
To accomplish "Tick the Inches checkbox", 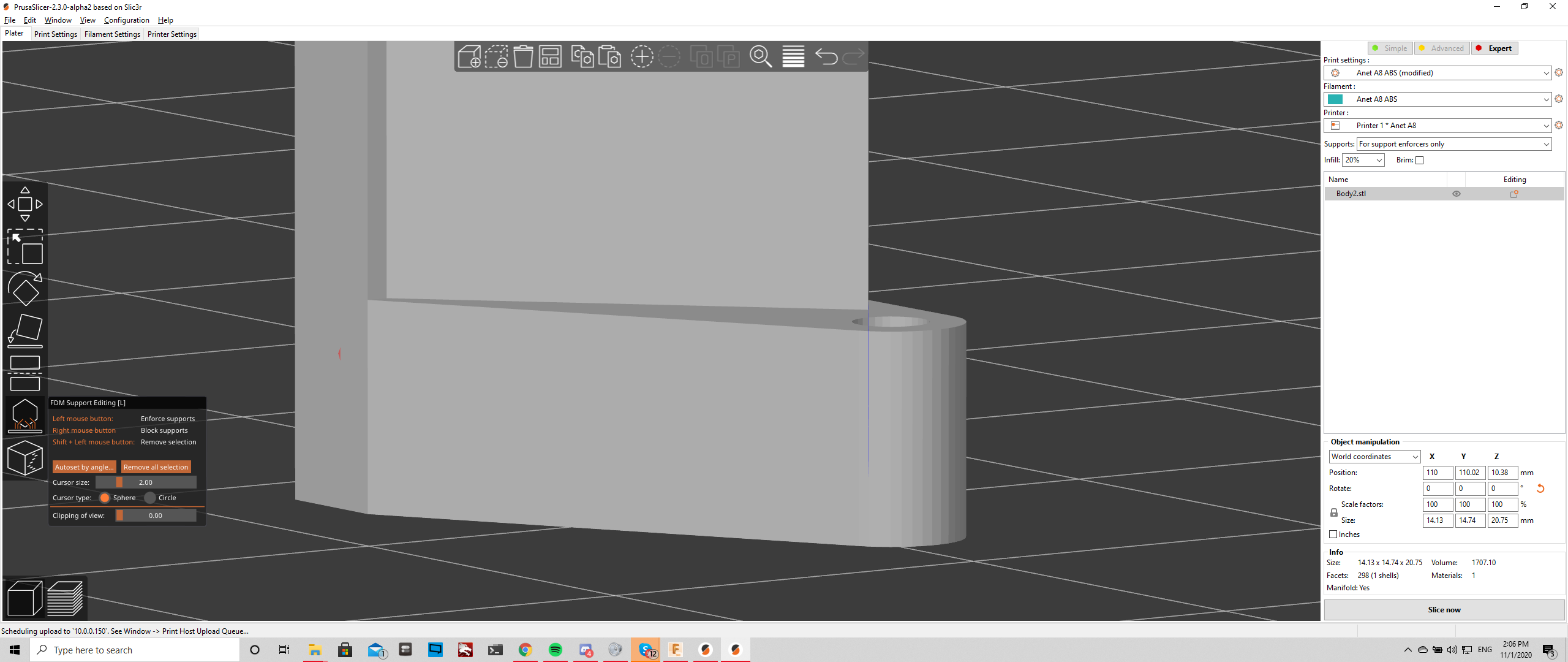I will [1333, 535].
